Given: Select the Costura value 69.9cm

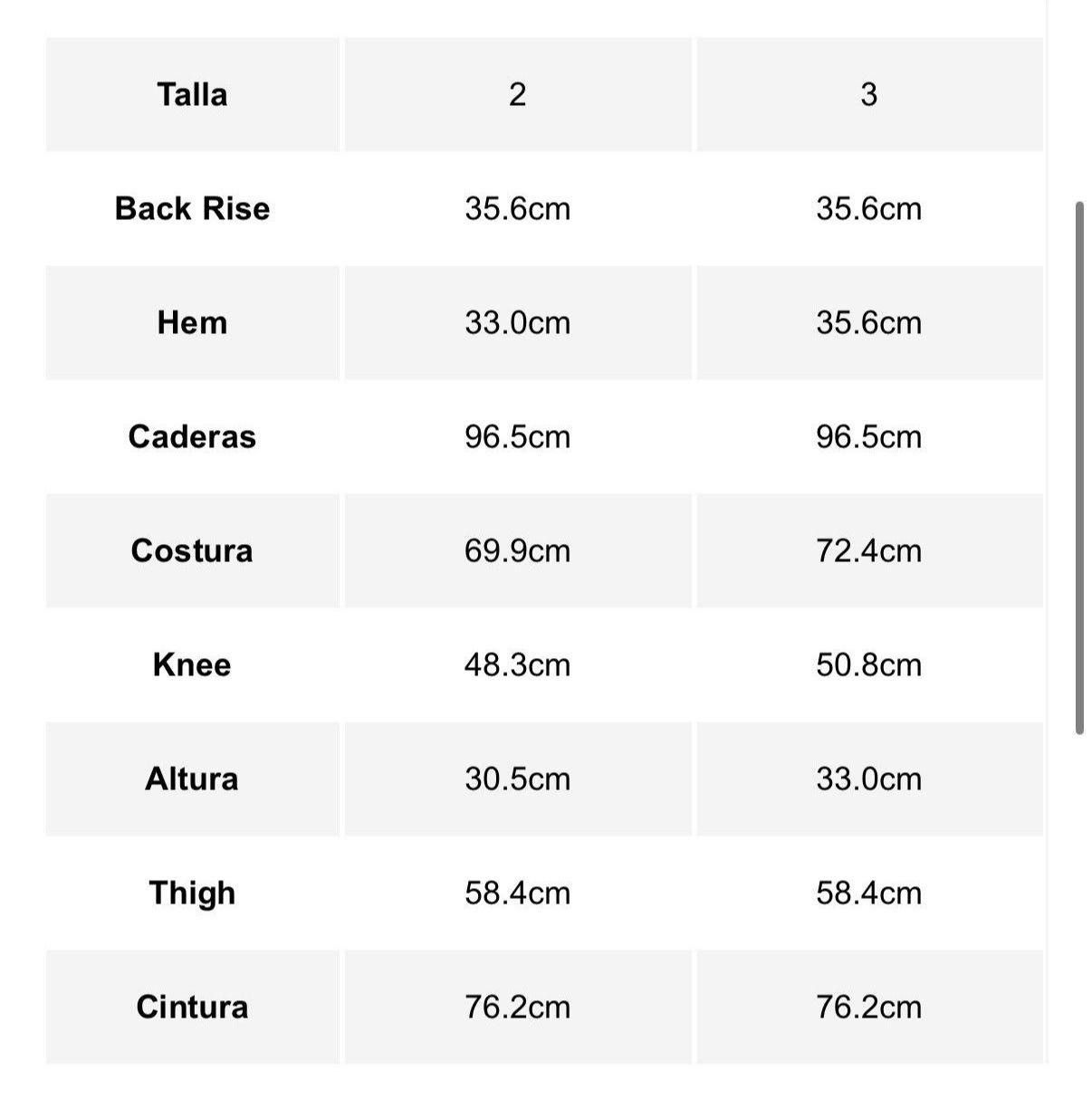Looking at the screenshot, I should tap(517, 550).
